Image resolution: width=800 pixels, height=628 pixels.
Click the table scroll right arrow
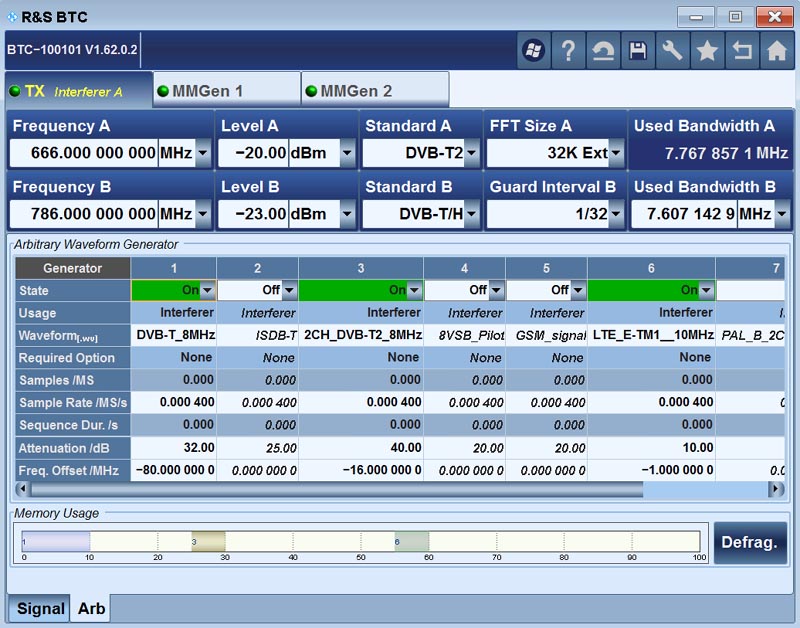[x=776, y=489]
